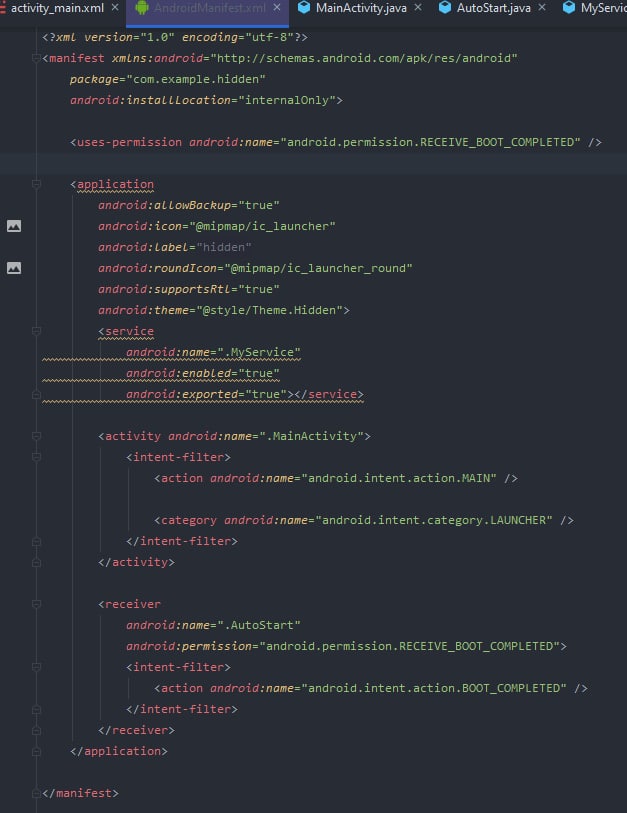Click the underlined application tag
Image resolution: width=627 pixels, height=813 pixels.
pyautogui.click(x=115, y=184)
